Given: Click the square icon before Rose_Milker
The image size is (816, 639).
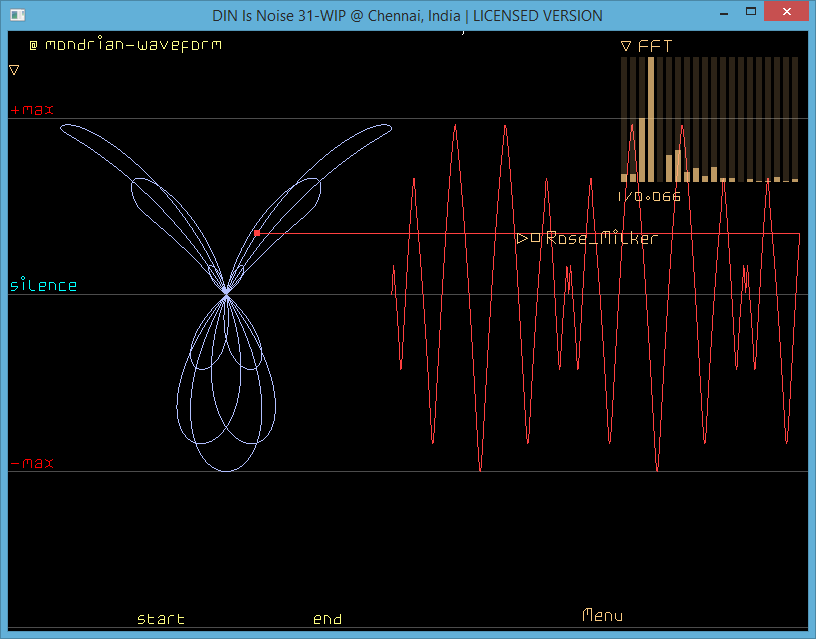Looking at the screenshot, I should pos(535,238).
